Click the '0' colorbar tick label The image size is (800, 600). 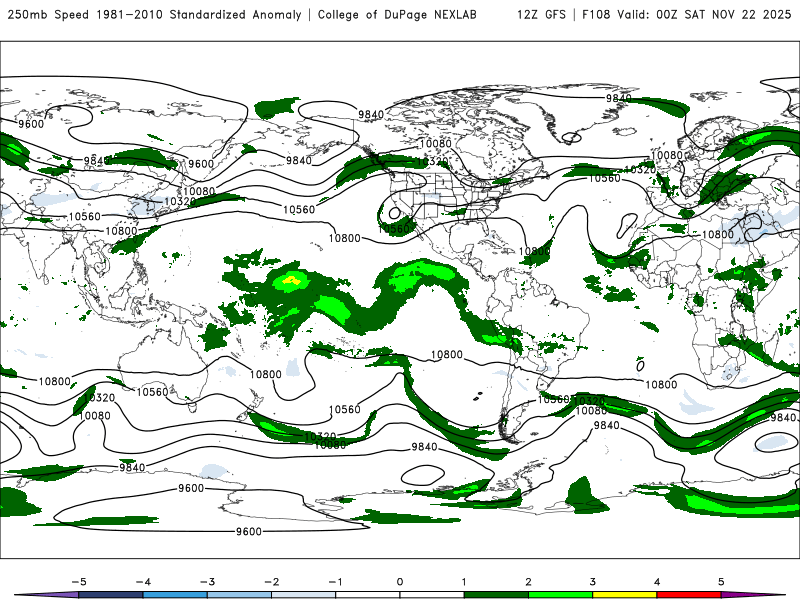click(400, 582)
